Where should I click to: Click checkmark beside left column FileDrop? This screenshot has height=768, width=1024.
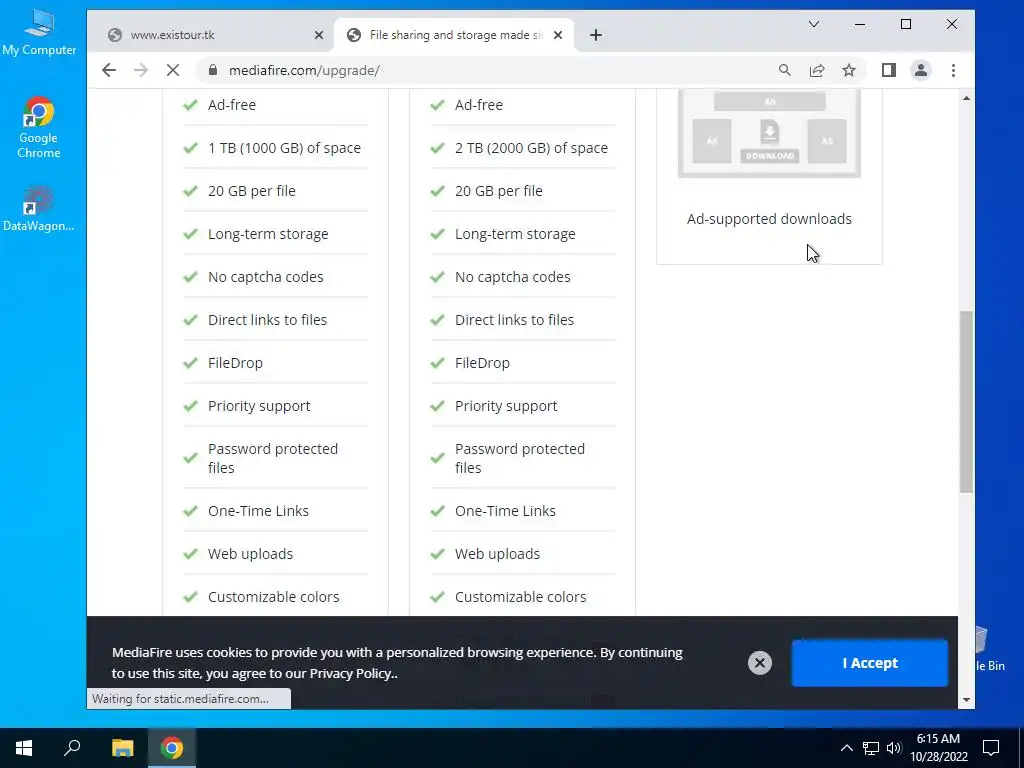(190, 363)
